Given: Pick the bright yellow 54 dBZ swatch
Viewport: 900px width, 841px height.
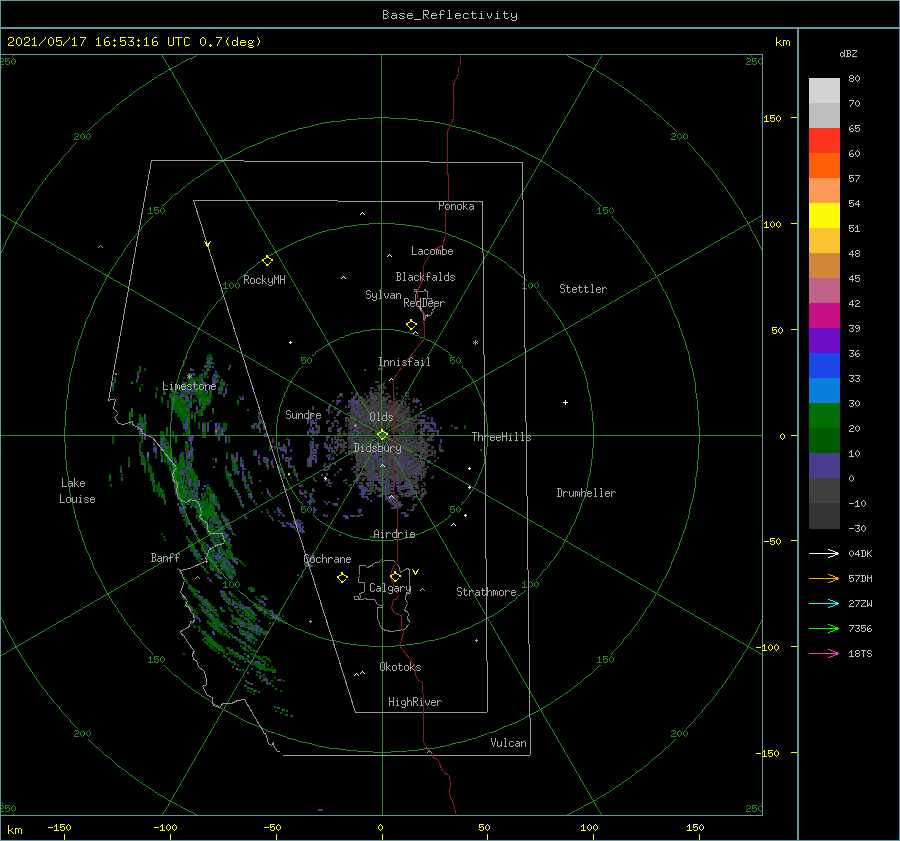Looking at the screenshot, I should (824, 216).
